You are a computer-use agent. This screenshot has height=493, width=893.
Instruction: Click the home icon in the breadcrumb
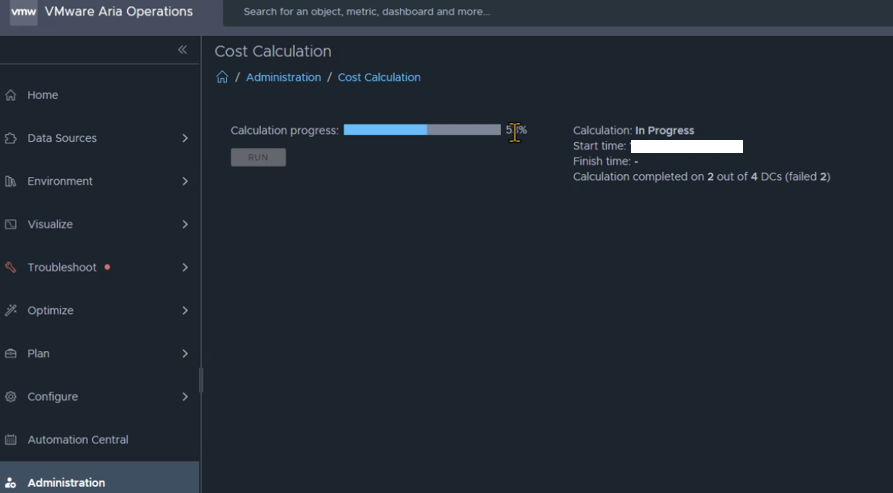coord(222,77)
